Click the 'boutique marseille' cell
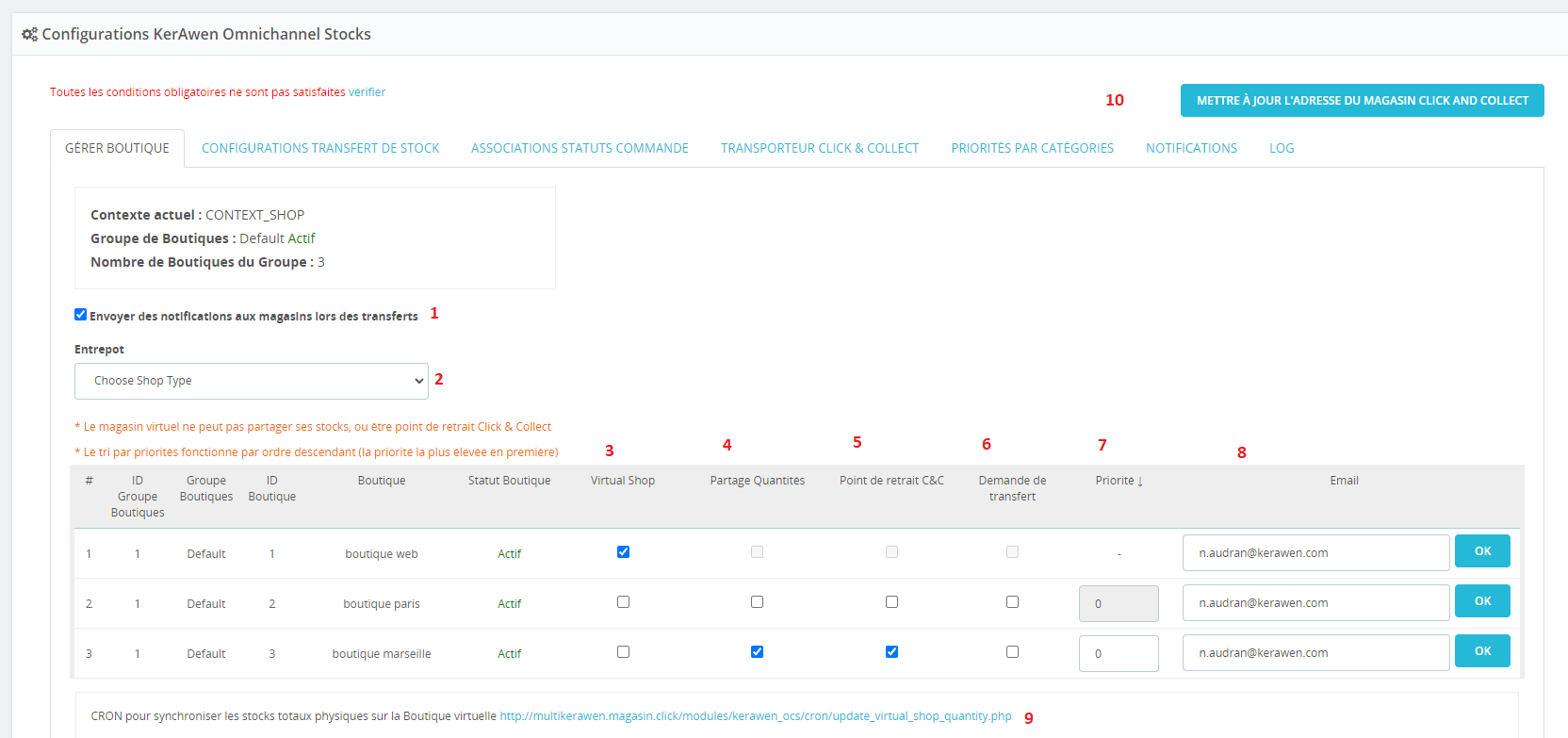 [x=382, y=654]
